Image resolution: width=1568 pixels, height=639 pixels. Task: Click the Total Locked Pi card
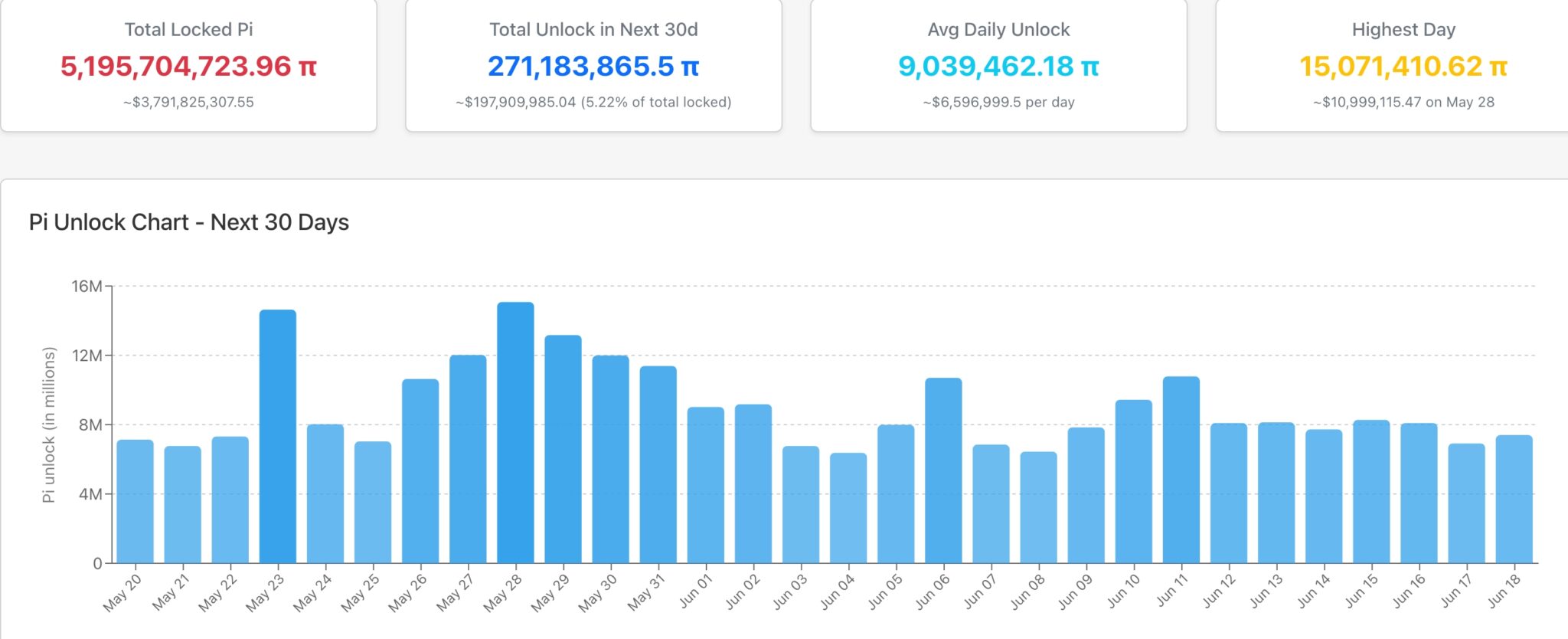[188, 65]
